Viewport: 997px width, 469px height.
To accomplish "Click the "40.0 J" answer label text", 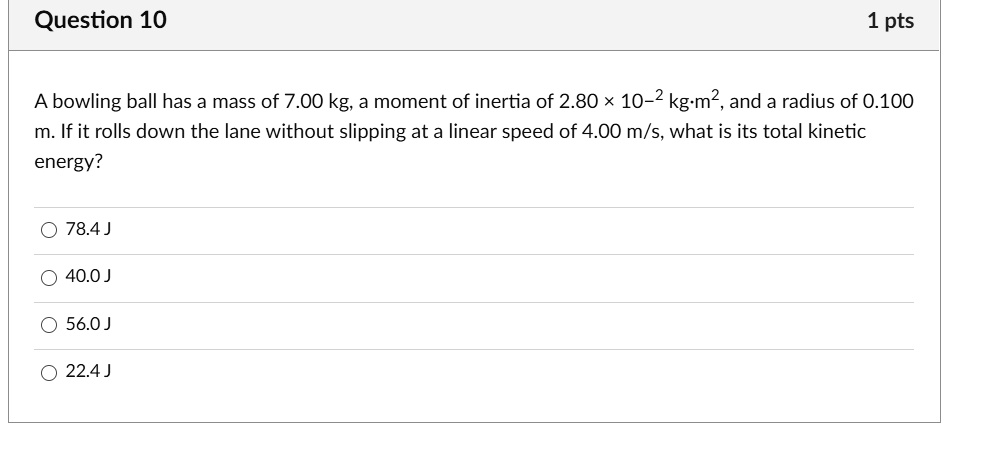I will point(88,276).
